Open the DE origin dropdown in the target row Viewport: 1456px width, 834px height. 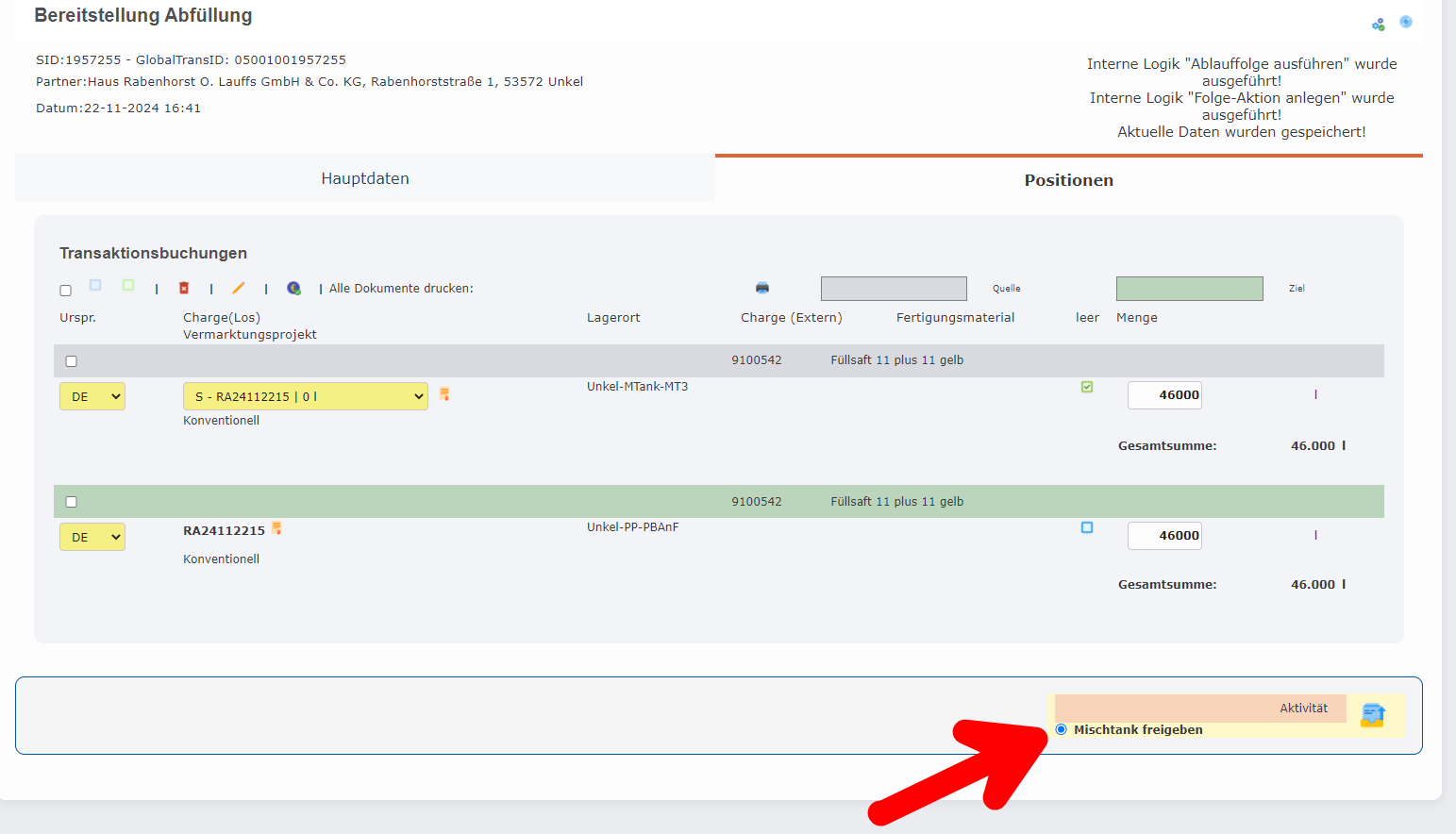pos(92,537)
